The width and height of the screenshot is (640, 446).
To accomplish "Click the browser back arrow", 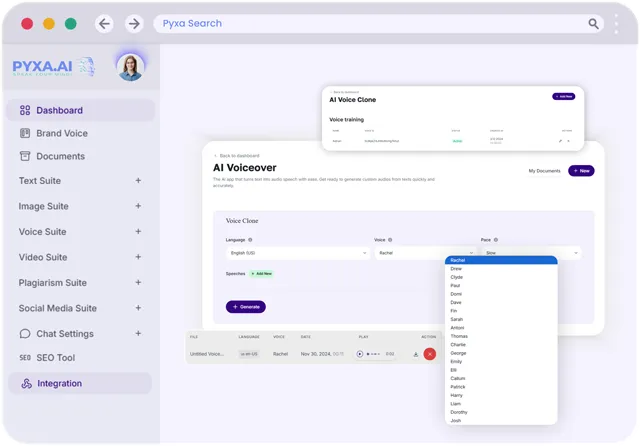I will click(104, 24).
